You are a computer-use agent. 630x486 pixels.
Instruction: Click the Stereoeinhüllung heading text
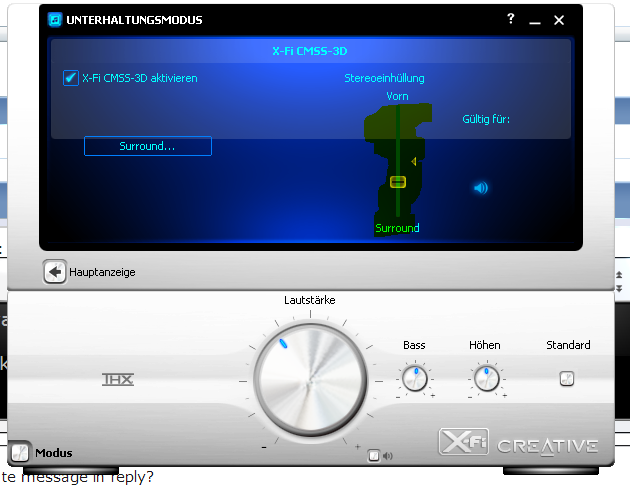point(384,78)
